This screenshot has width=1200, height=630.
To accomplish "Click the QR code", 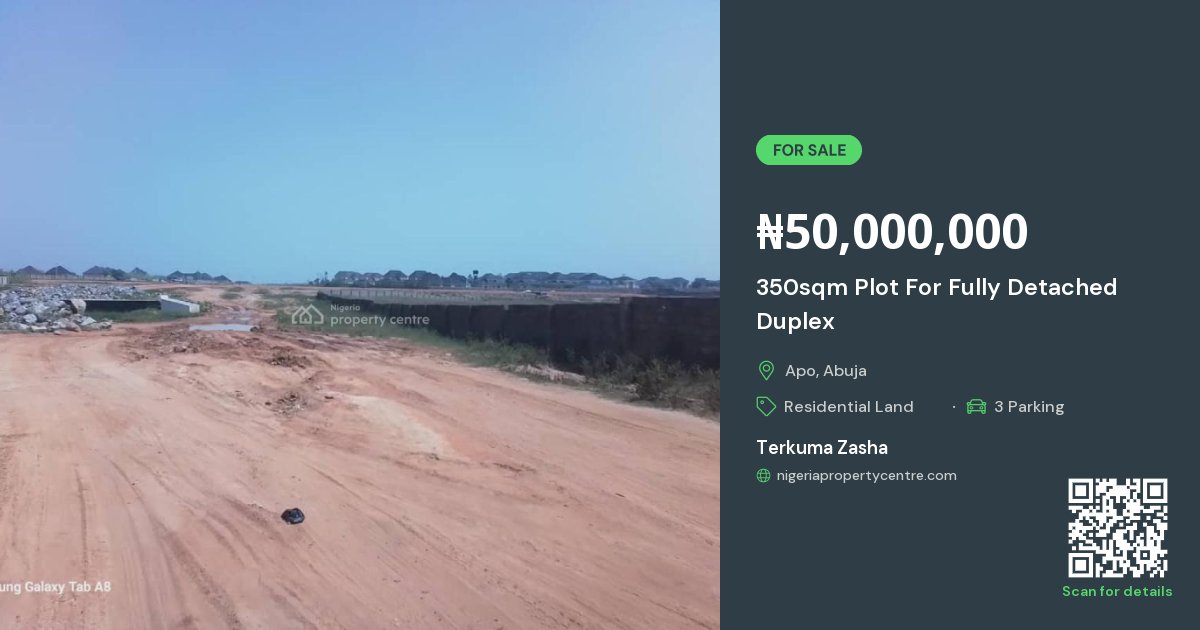I will click(1117, 528).
